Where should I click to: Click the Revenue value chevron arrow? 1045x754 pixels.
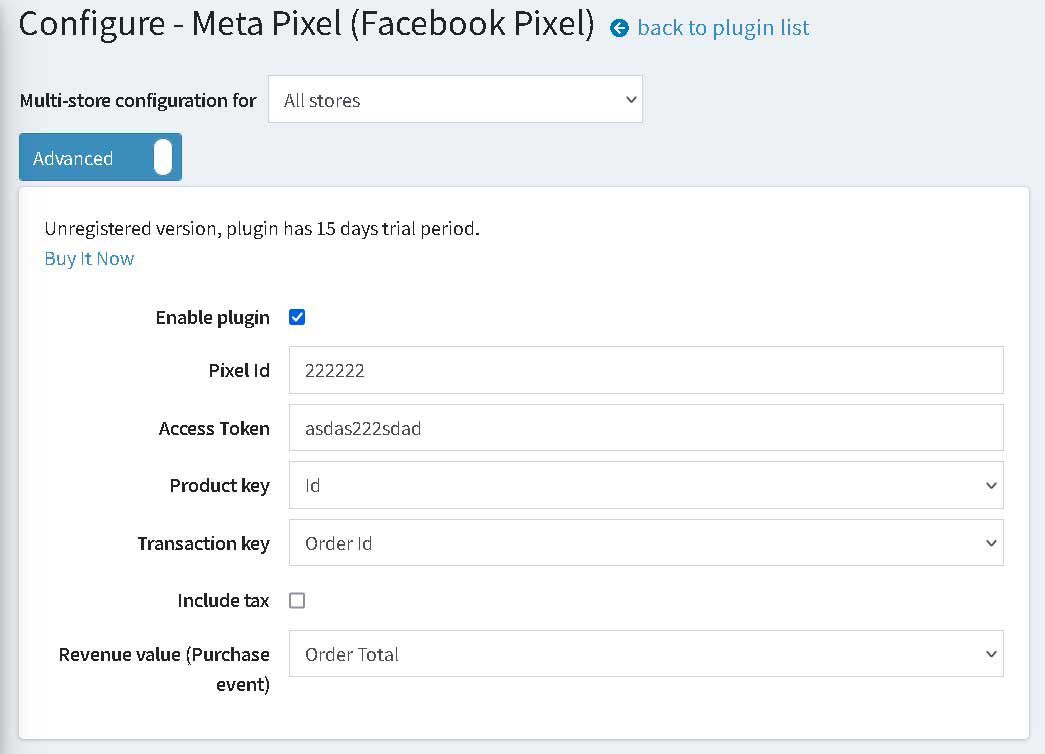[991, 654]
